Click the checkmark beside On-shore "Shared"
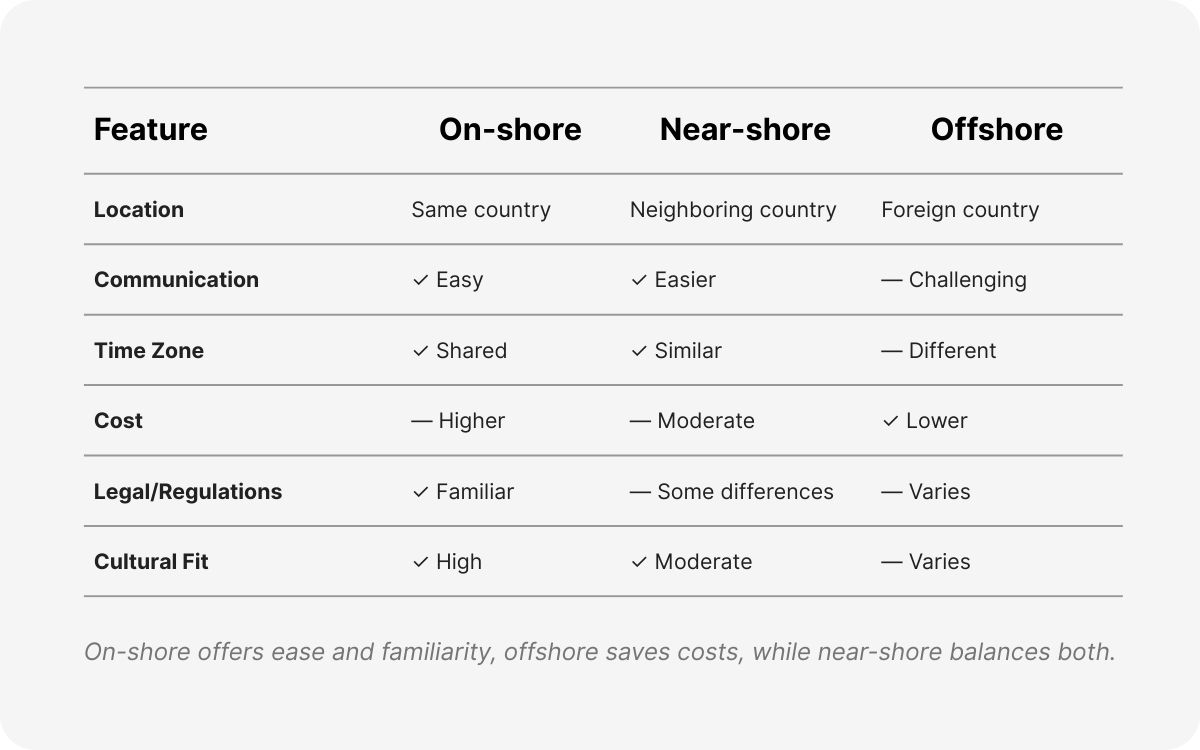This screenshot has width=1200, height=750. pos(420,351)
